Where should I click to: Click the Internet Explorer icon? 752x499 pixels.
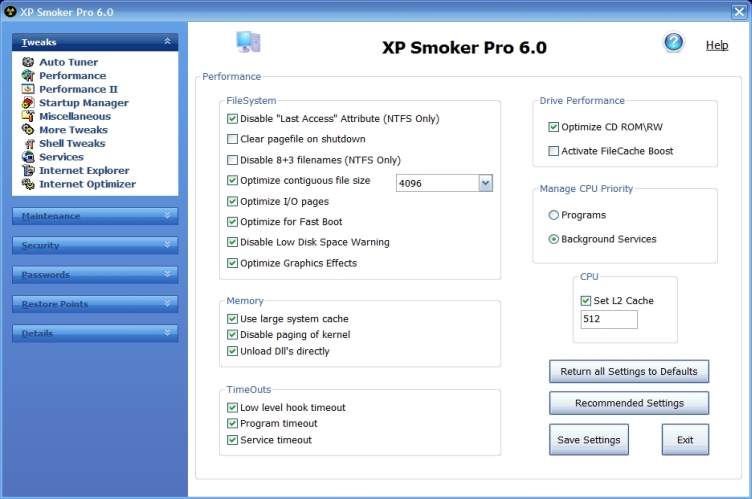tap(28, 170)
